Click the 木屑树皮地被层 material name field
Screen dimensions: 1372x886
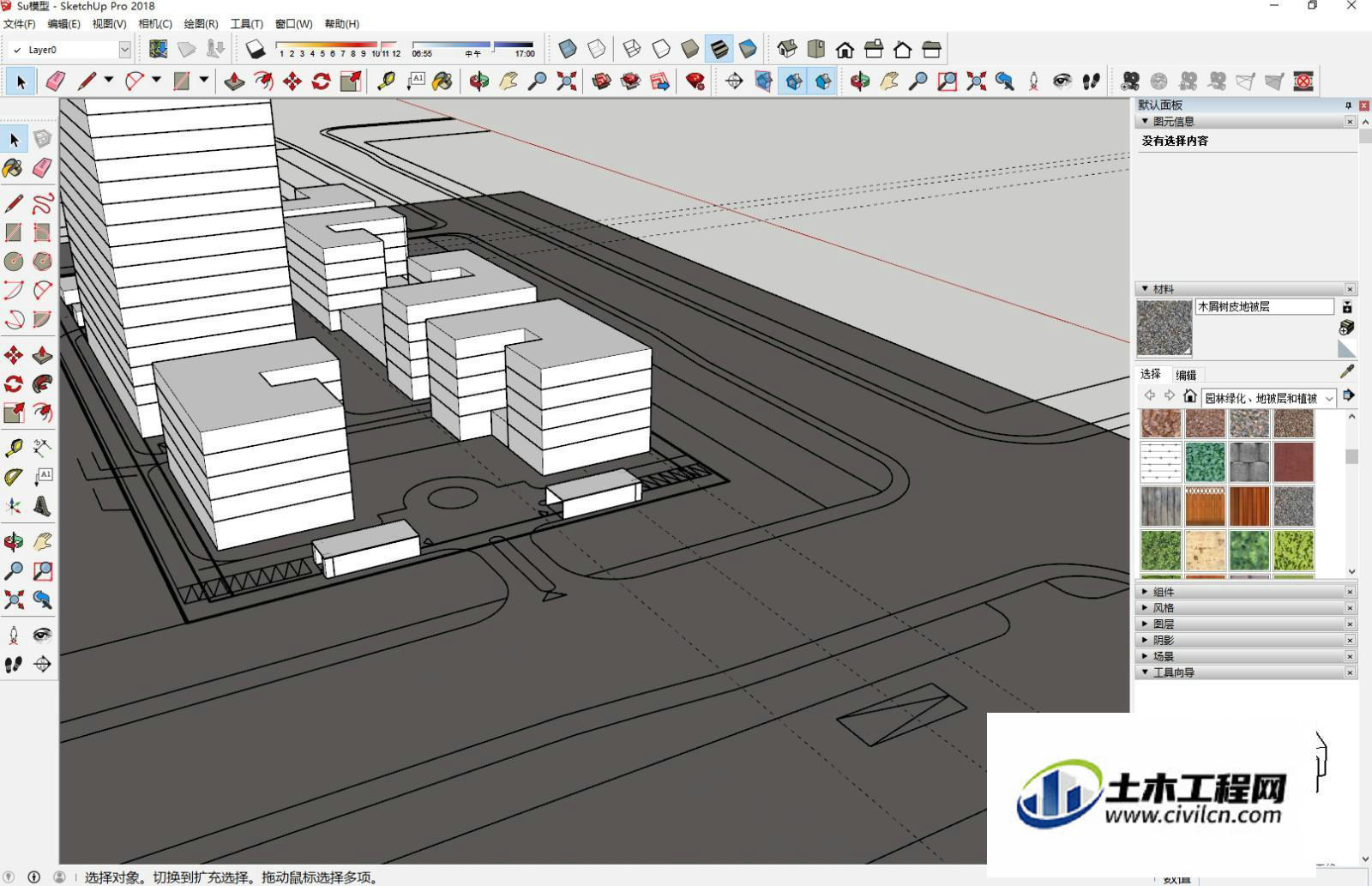click(x=1265, y=306)
